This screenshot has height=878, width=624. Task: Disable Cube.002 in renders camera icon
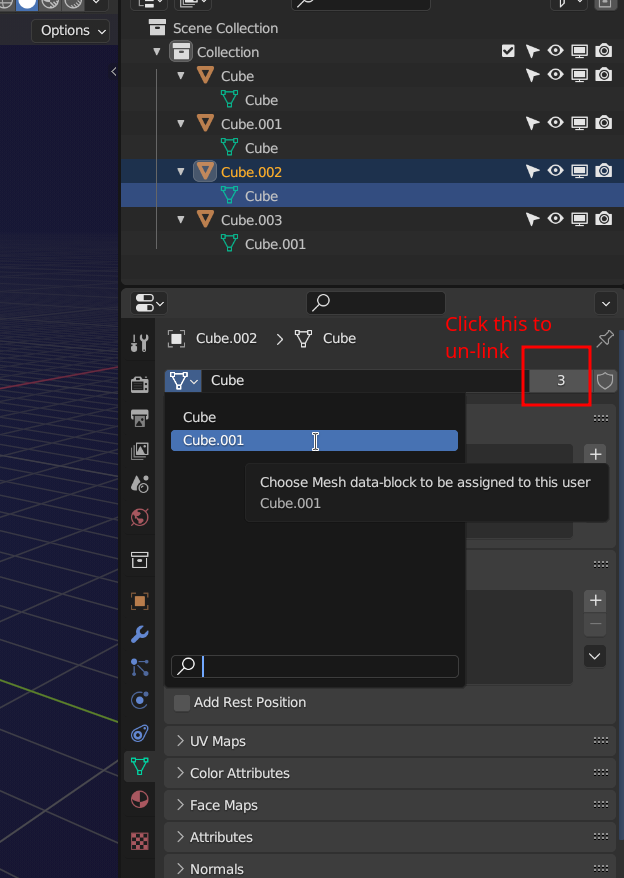(603, 171)
